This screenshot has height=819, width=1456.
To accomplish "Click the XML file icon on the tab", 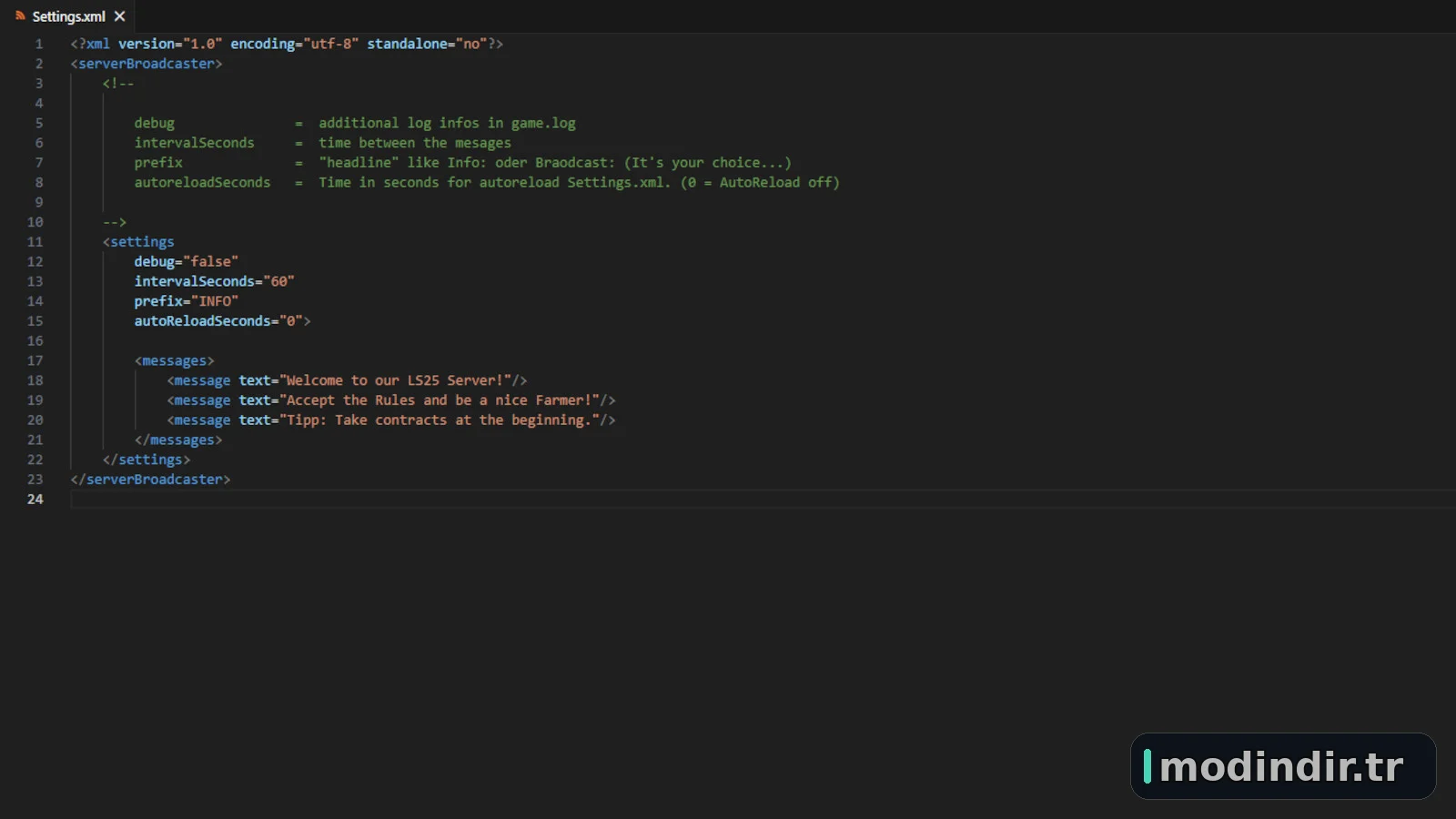I will point(20,16).
